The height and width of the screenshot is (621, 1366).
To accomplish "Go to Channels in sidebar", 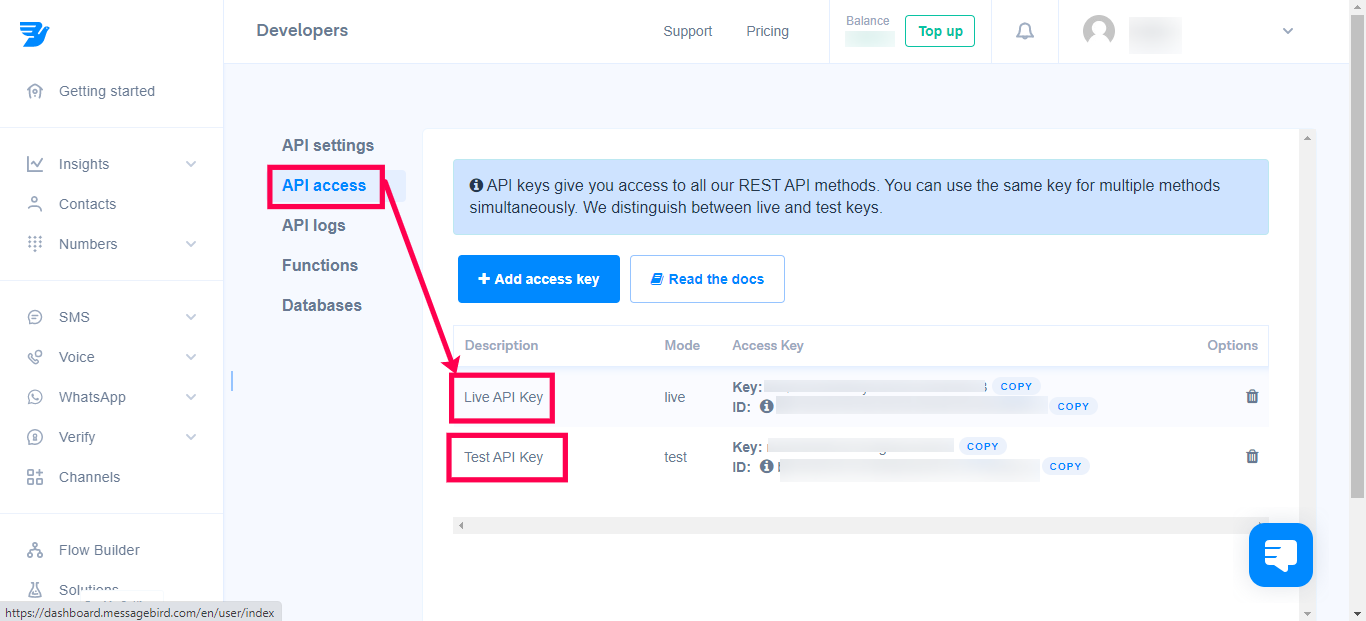I will tap(89, 477).
